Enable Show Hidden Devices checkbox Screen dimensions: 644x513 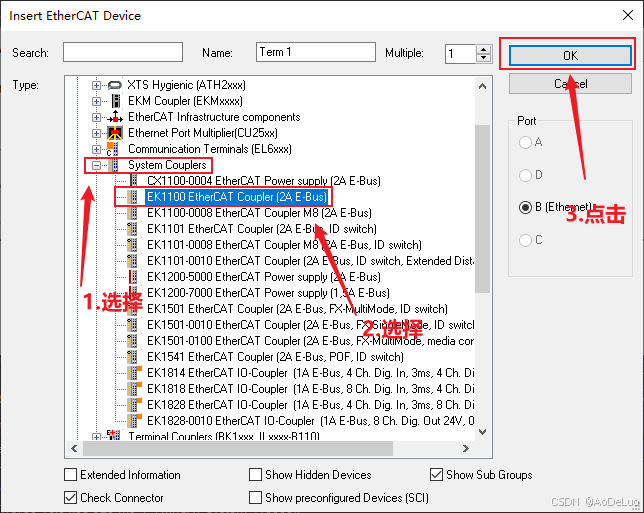(x=255, y=475)
